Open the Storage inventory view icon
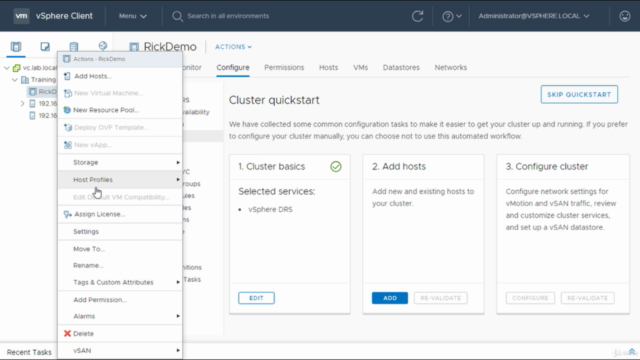The height and width of the screenshot is (360, 640). click(x=74, y=47)
